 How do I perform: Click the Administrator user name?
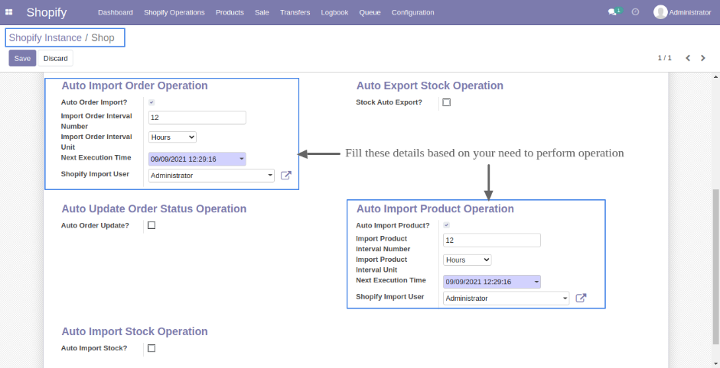click(690, 12)
